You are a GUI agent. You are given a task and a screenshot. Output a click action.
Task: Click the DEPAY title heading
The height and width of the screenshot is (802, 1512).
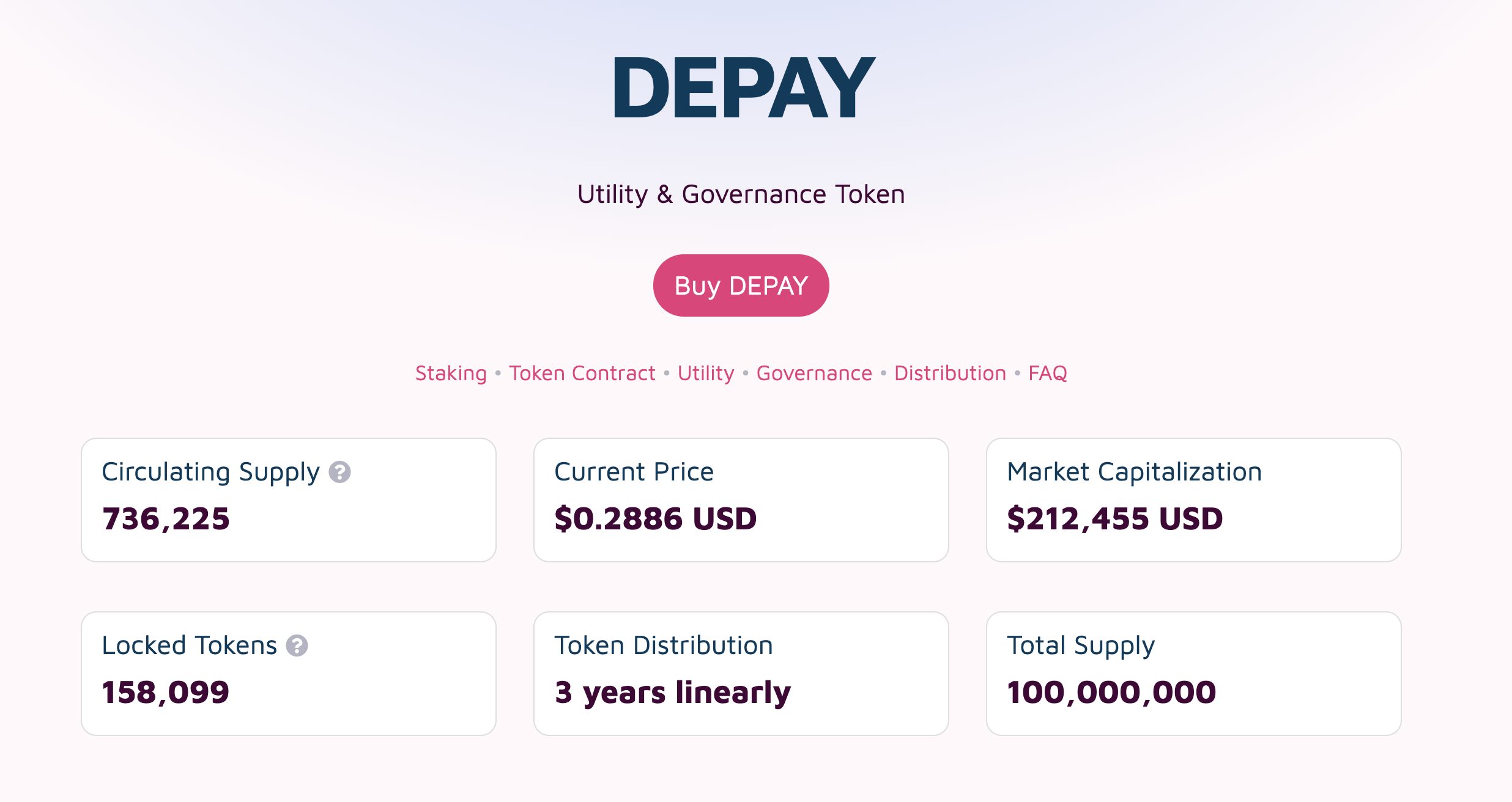744,87
